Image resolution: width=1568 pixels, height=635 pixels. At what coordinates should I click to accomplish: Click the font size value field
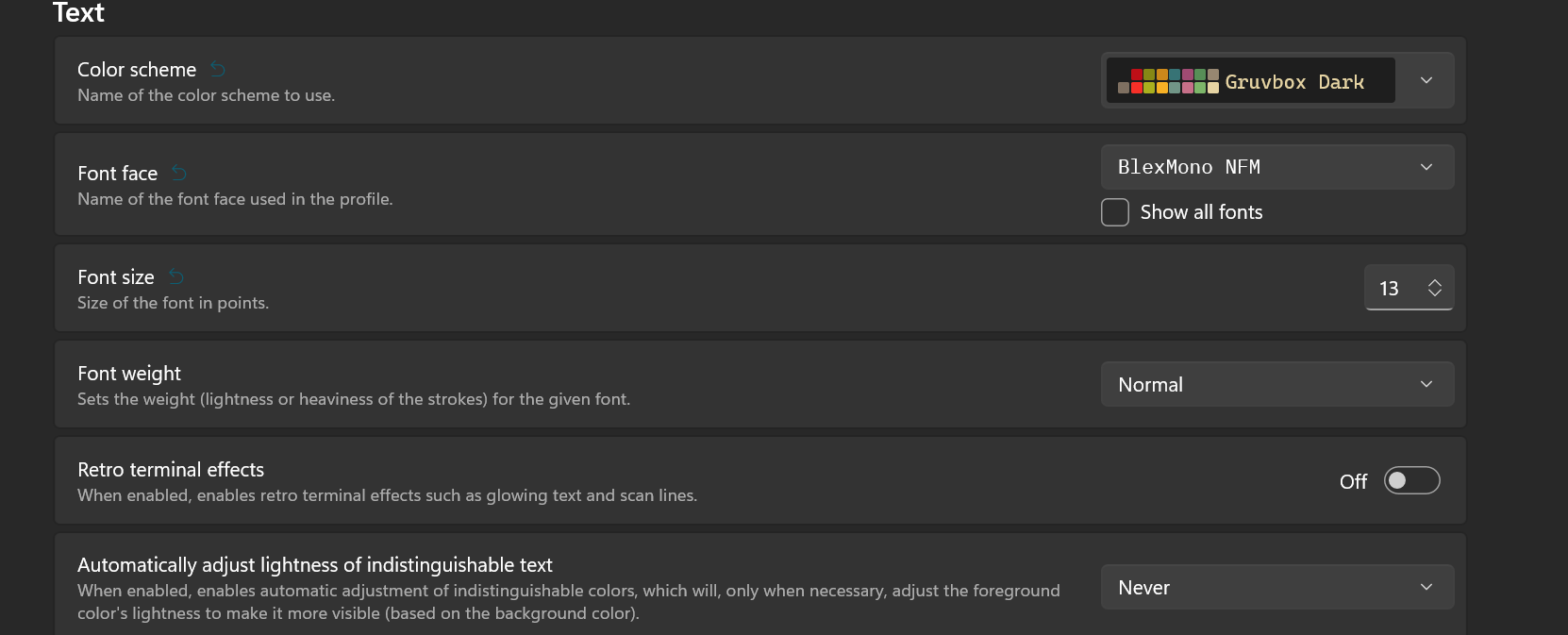coord(1392,289)
